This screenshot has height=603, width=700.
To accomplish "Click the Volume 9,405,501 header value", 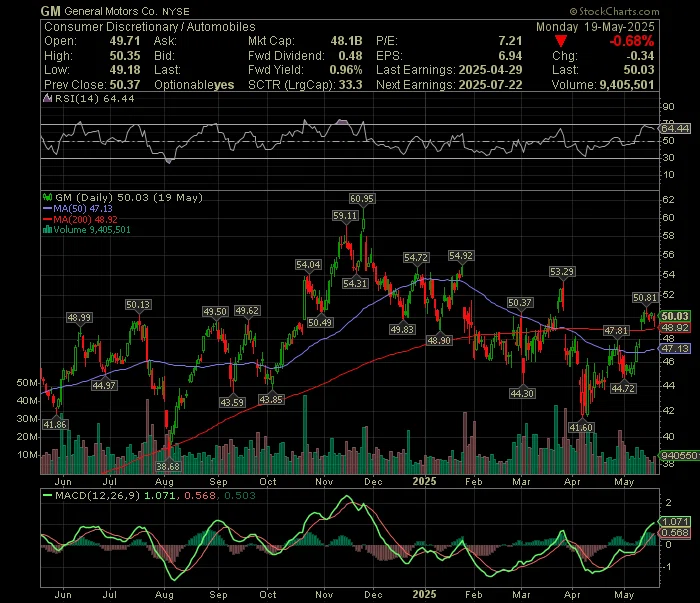I will pyautogui.click(x=627, y=85).
